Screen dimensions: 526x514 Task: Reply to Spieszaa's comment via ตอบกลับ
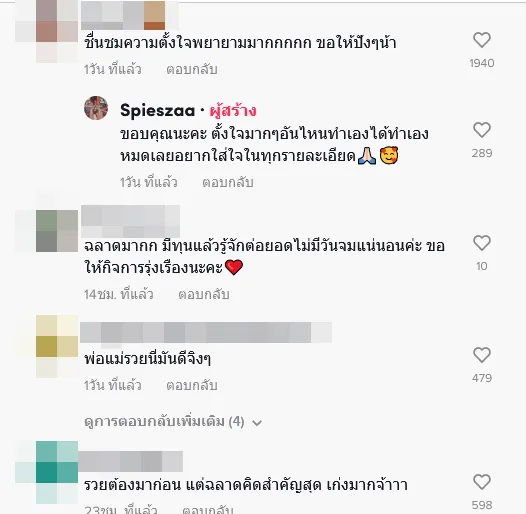(x=228, y=183)
